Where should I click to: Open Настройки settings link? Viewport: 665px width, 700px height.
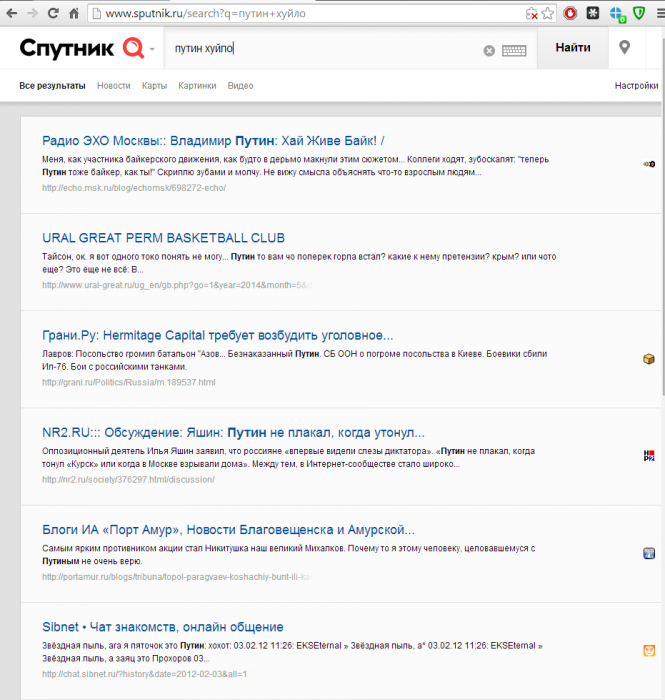[636, 86]
